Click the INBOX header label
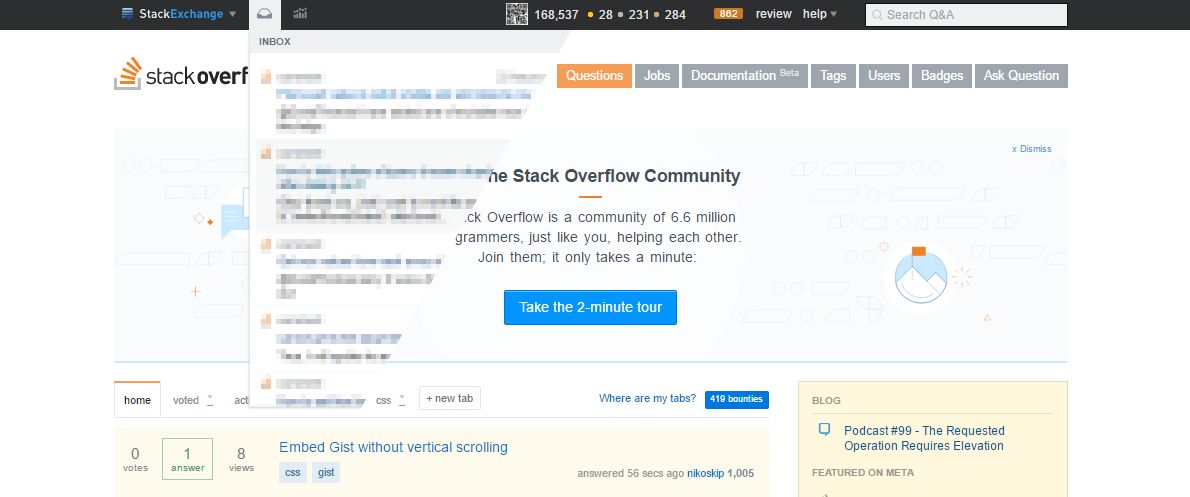 pyautogui.click(x=275, y=42)
